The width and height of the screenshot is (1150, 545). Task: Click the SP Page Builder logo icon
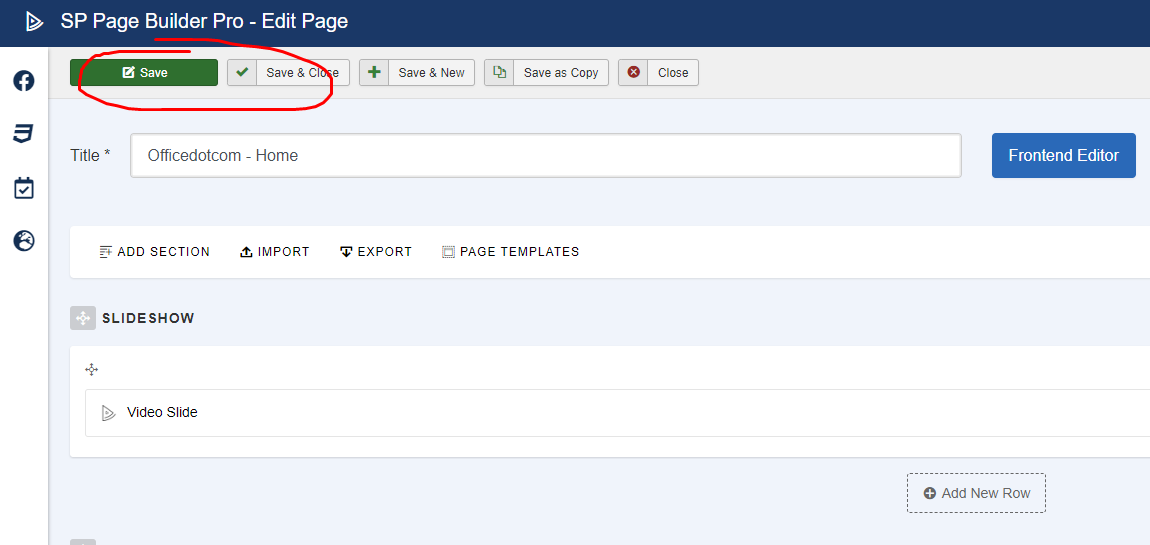(x=34, y=22)
